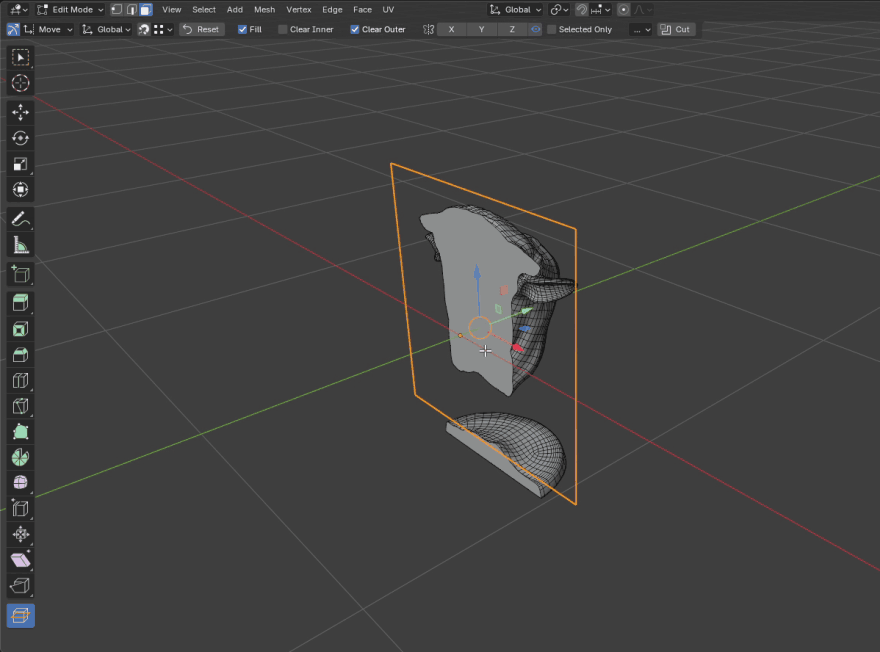
Task: Switch to edge select mode
Action: 131,10
